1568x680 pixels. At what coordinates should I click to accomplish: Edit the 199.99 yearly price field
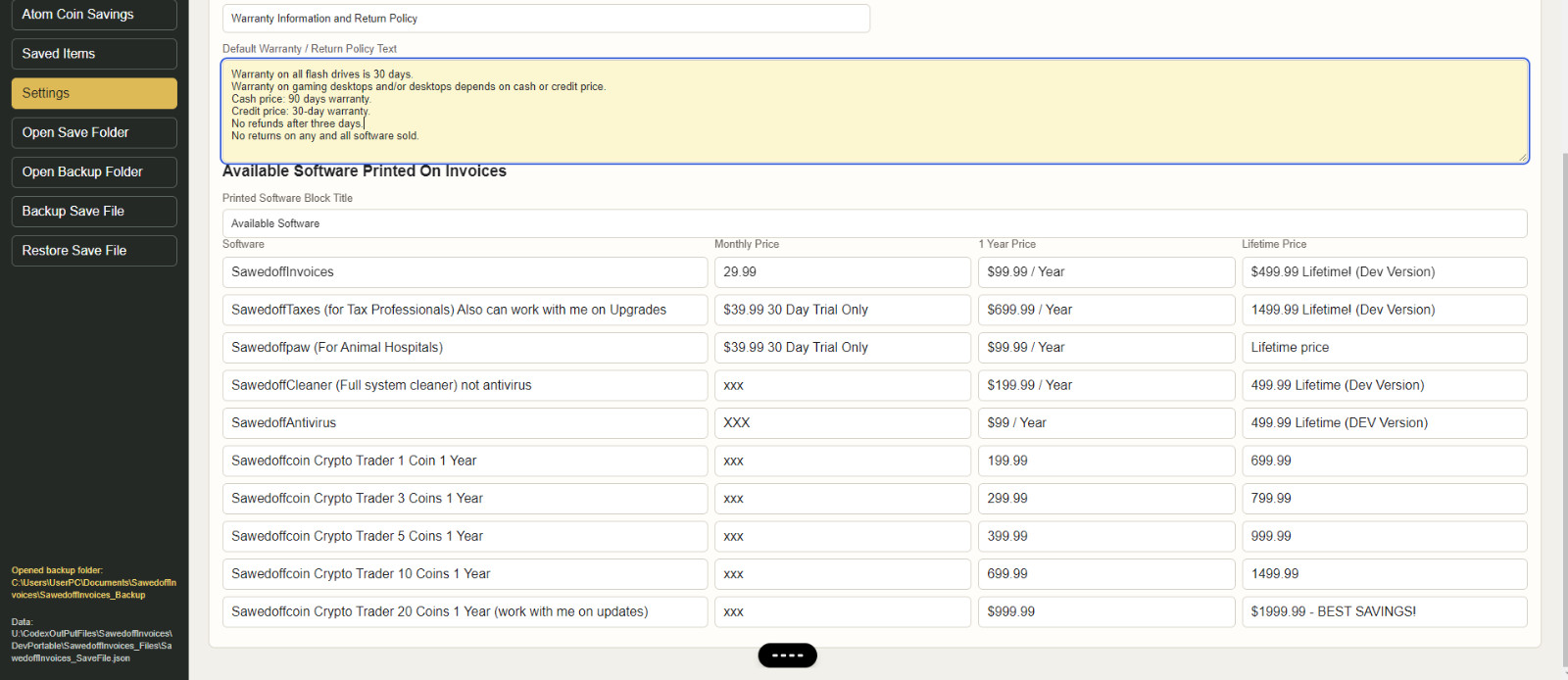tap(1106, 461)
